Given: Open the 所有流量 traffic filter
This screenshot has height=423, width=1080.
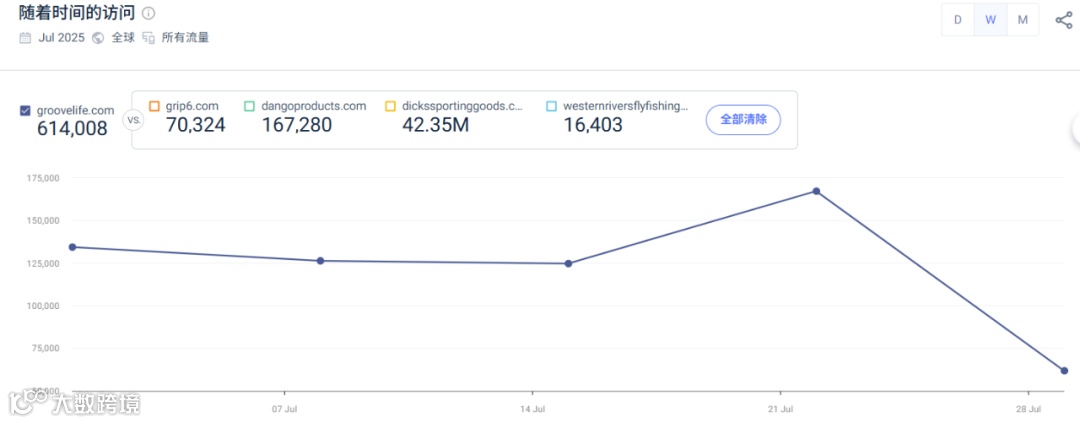Looking at the screenshot, I should [x=185, y=38].
